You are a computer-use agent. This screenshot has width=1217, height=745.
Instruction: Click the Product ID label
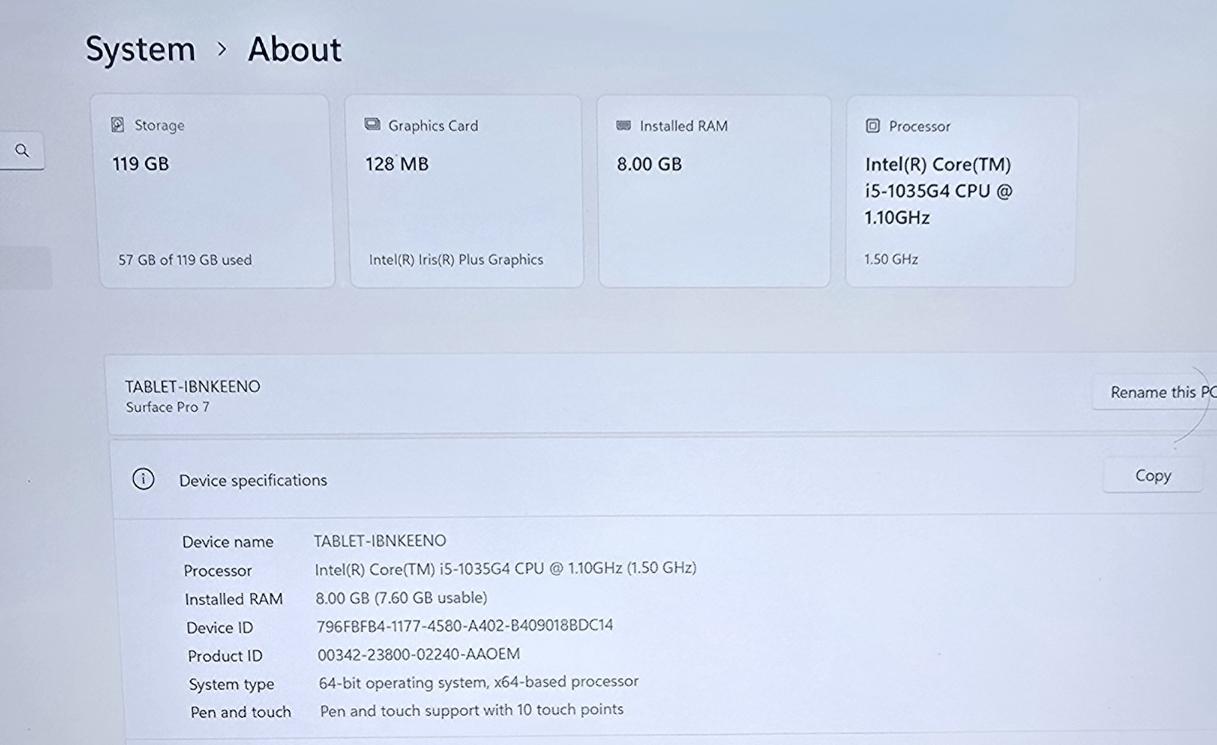tap(226, 656)
